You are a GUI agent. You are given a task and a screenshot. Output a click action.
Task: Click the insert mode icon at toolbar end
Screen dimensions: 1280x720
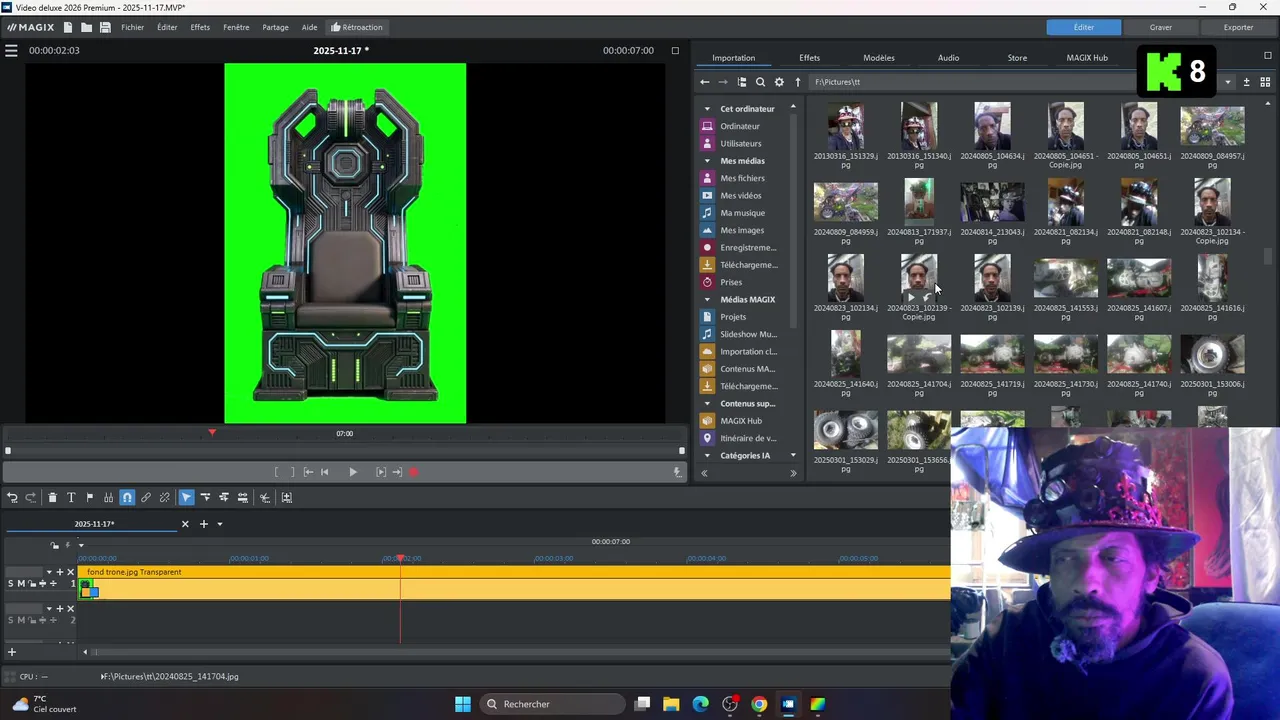point(286,497)
